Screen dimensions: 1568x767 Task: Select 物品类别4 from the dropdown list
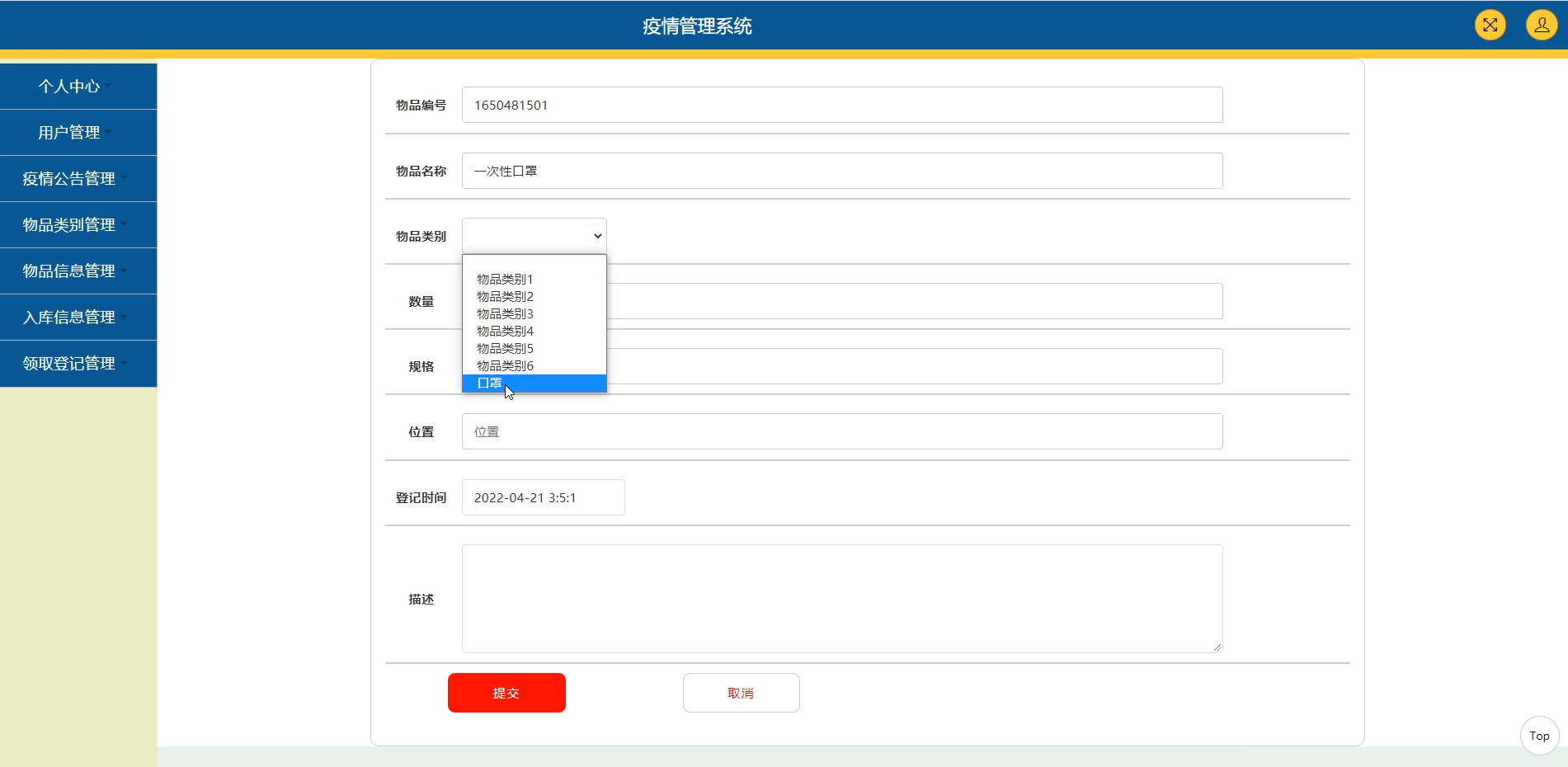click(x=534, y=331)
